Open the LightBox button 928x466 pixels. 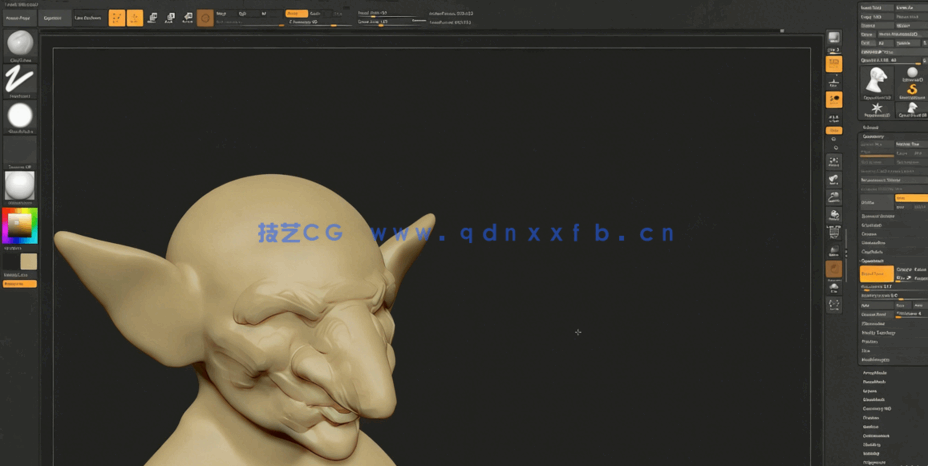(x=53, y=18)
